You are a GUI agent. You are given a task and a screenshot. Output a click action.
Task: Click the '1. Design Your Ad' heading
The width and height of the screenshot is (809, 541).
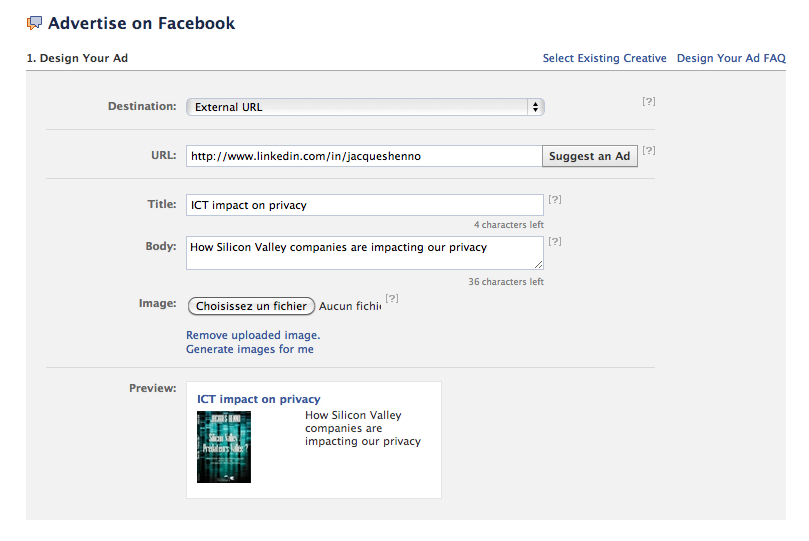77,58
